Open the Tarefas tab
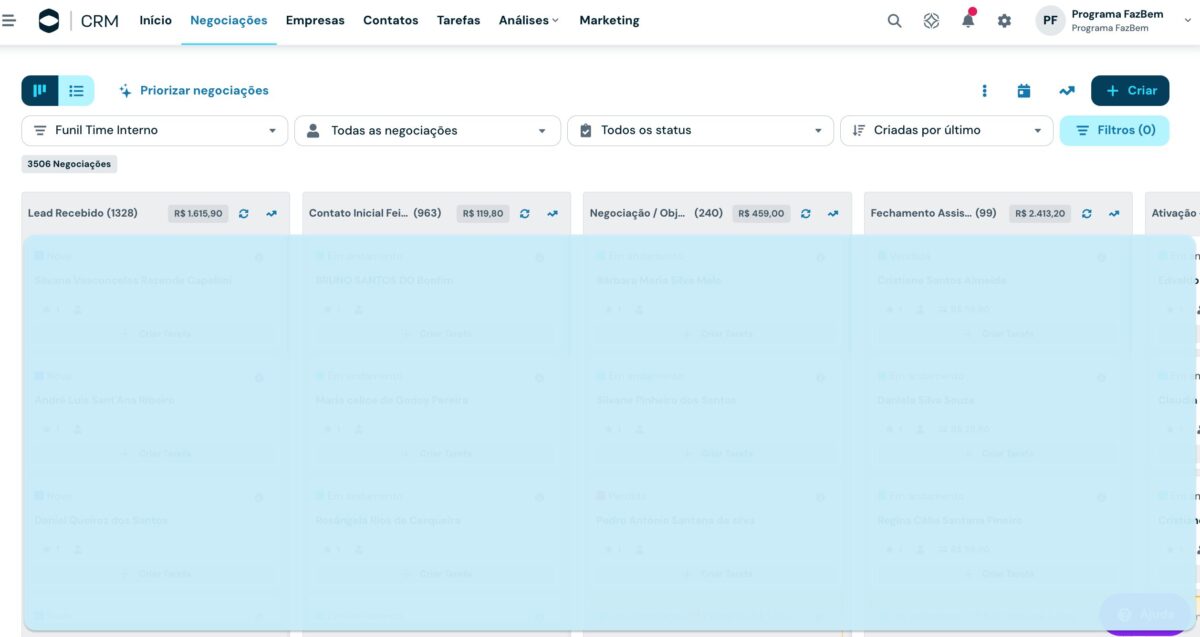 458,20
